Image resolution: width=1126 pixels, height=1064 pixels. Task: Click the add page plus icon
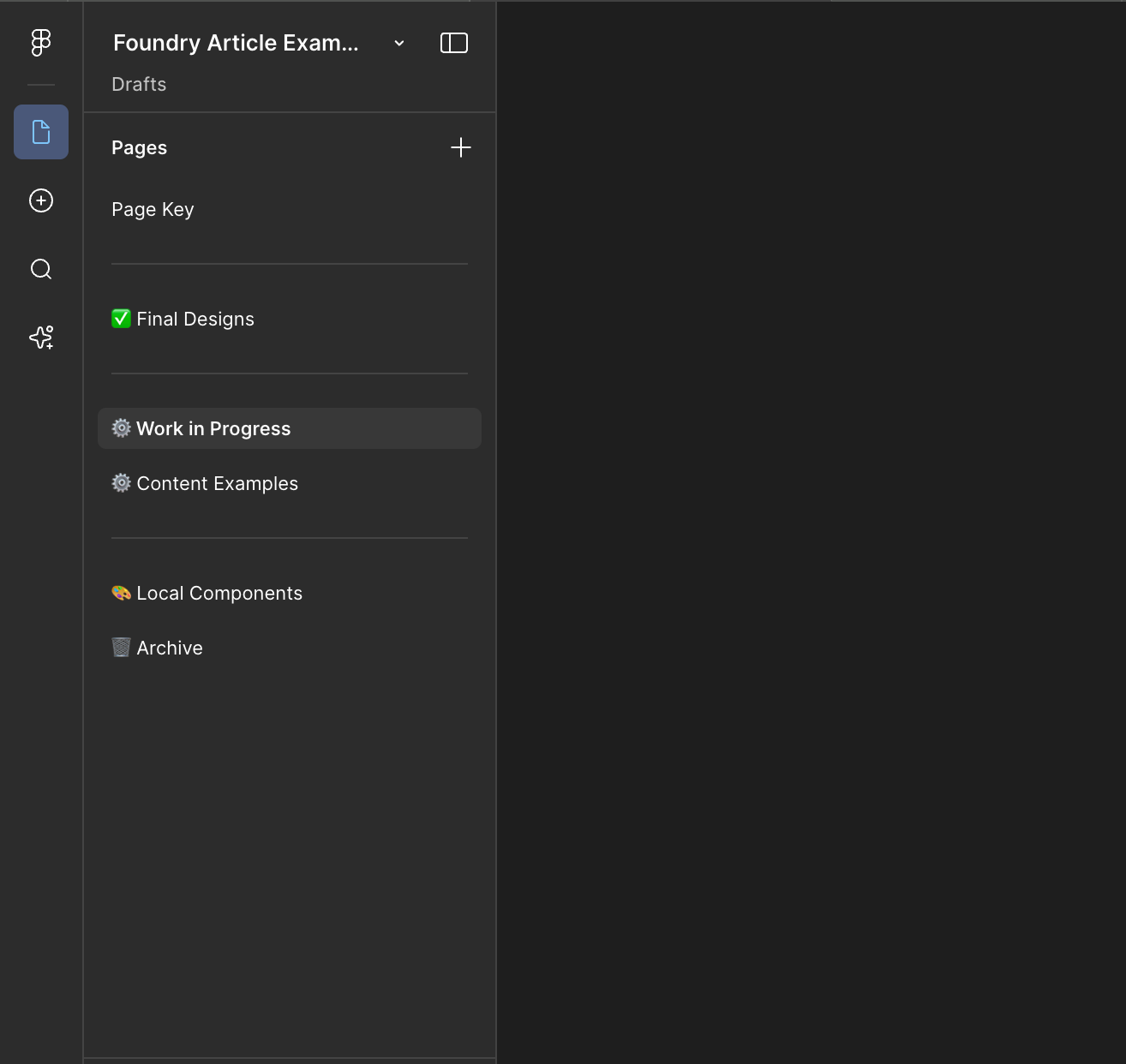461,146
